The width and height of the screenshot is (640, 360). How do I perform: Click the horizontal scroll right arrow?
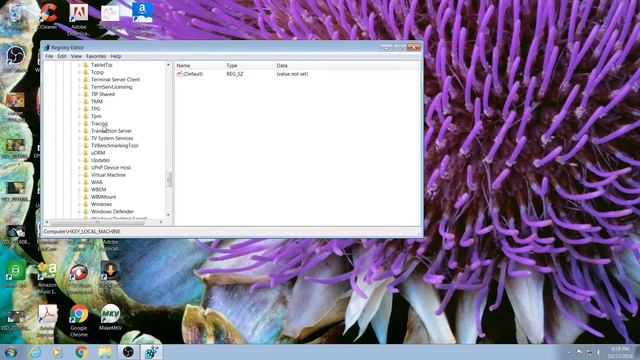(162, 222)
